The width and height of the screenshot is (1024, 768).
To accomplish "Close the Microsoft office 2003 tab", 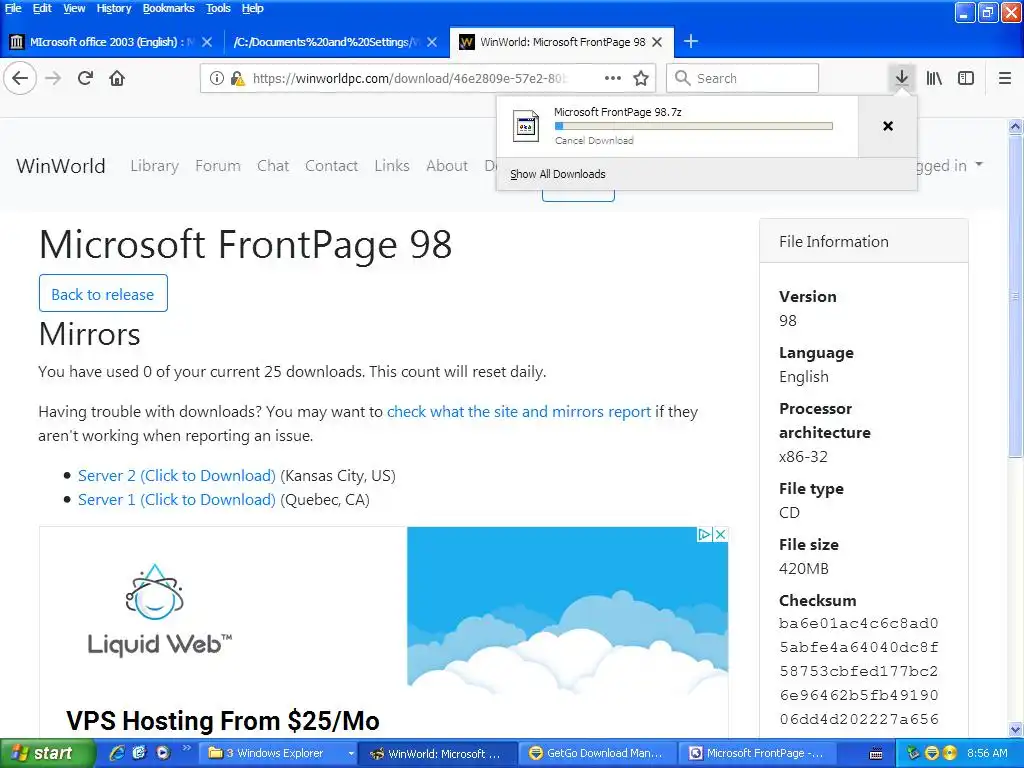I will pyautogui.click(x=207, y=42).
